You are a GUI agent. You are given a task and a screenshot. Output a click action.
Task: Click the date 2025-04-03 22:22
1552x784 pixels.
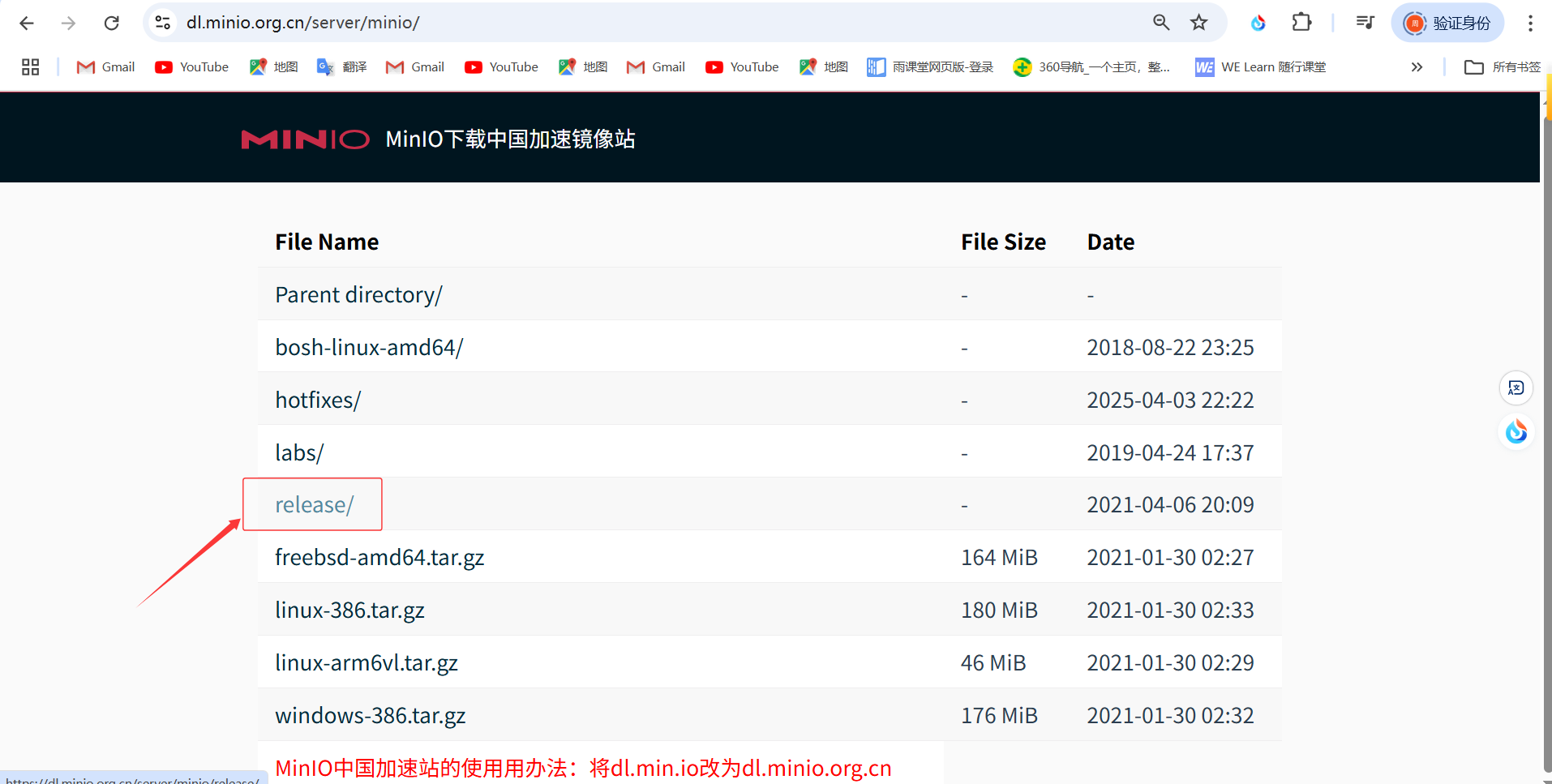(1170, 400)
